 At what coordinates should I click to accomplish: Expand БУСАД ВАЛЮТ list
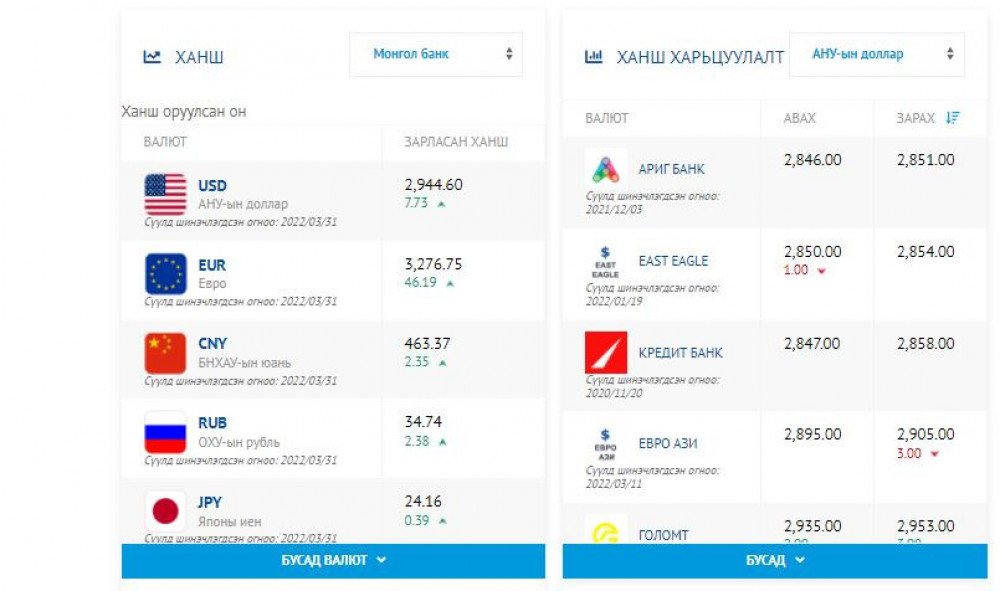[333, 560]
